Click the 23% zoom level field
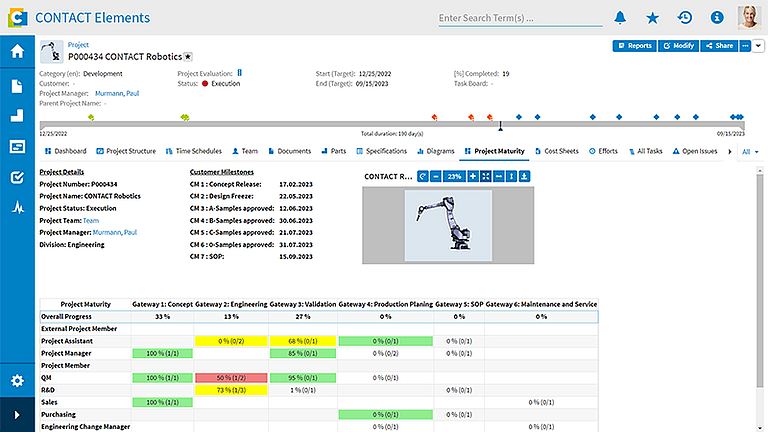Screen dimensions: 768x432 [454, 176]
